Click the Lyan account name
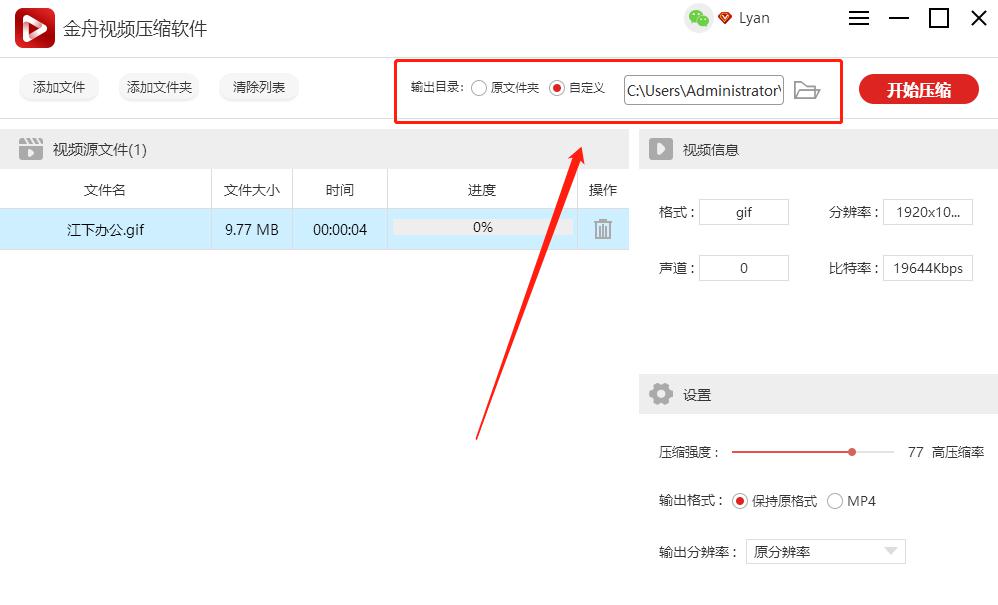This screenshot has width=998, height=605. 756,18
